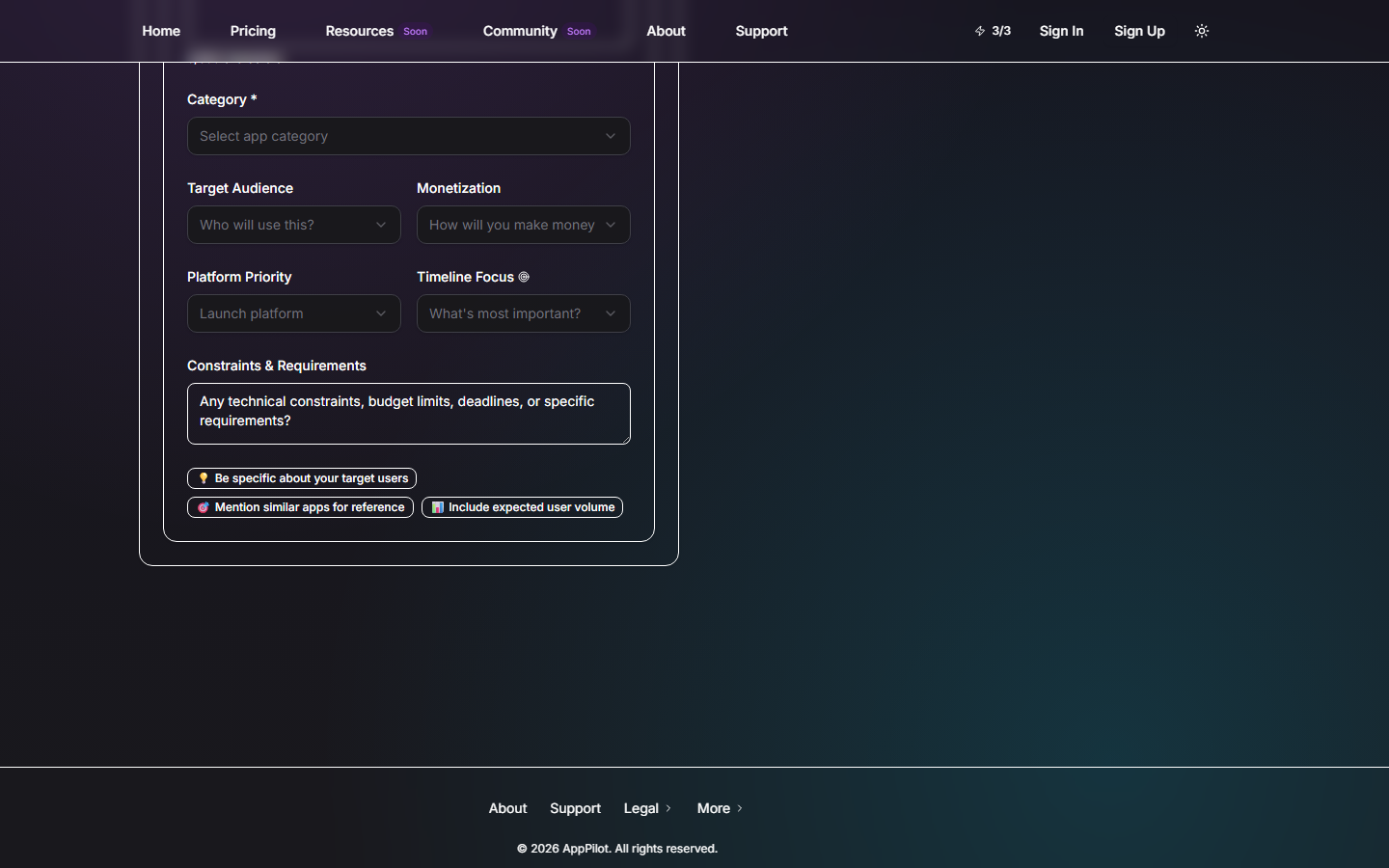This screenshot has width=1389, height=868.
Task: Open the Target Audience dropdown
Action: [x=293, y=225]
